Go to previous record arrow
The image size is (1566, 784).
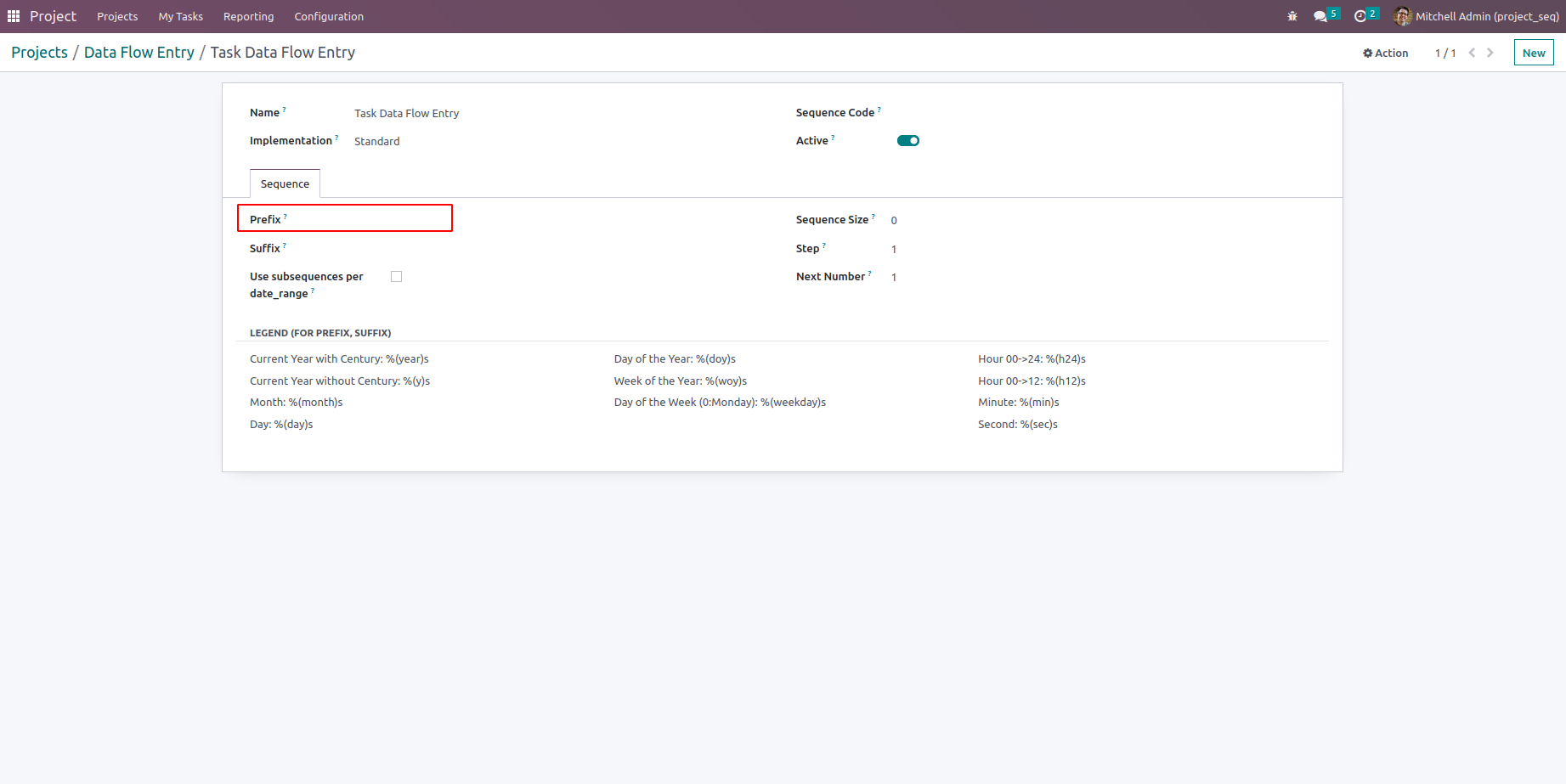coord(1473,53)
